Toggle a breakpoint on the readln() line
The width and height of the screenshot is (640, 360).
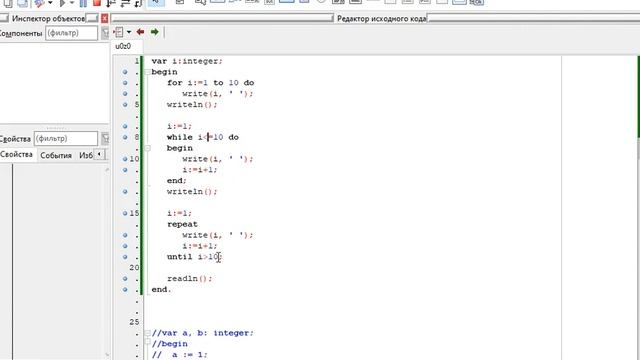point(125,278)
